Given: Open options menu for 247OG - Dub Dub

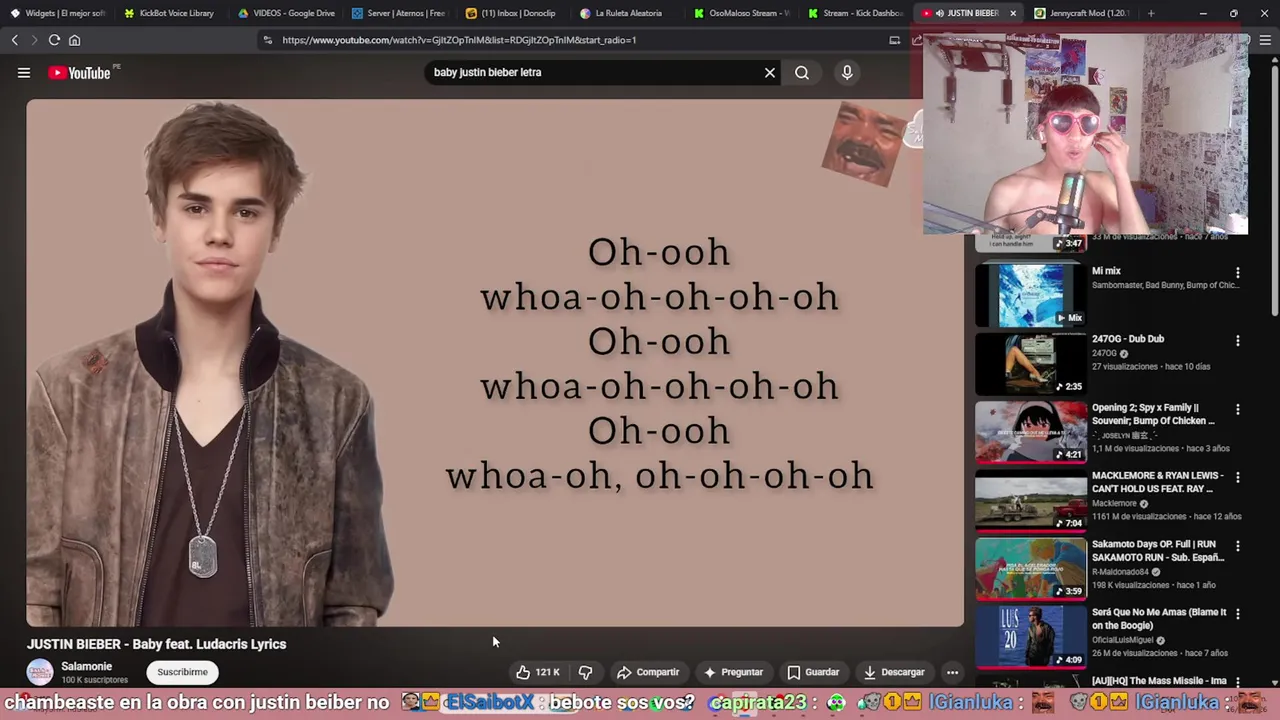Looking at the screenshot, I should 1238,341.
